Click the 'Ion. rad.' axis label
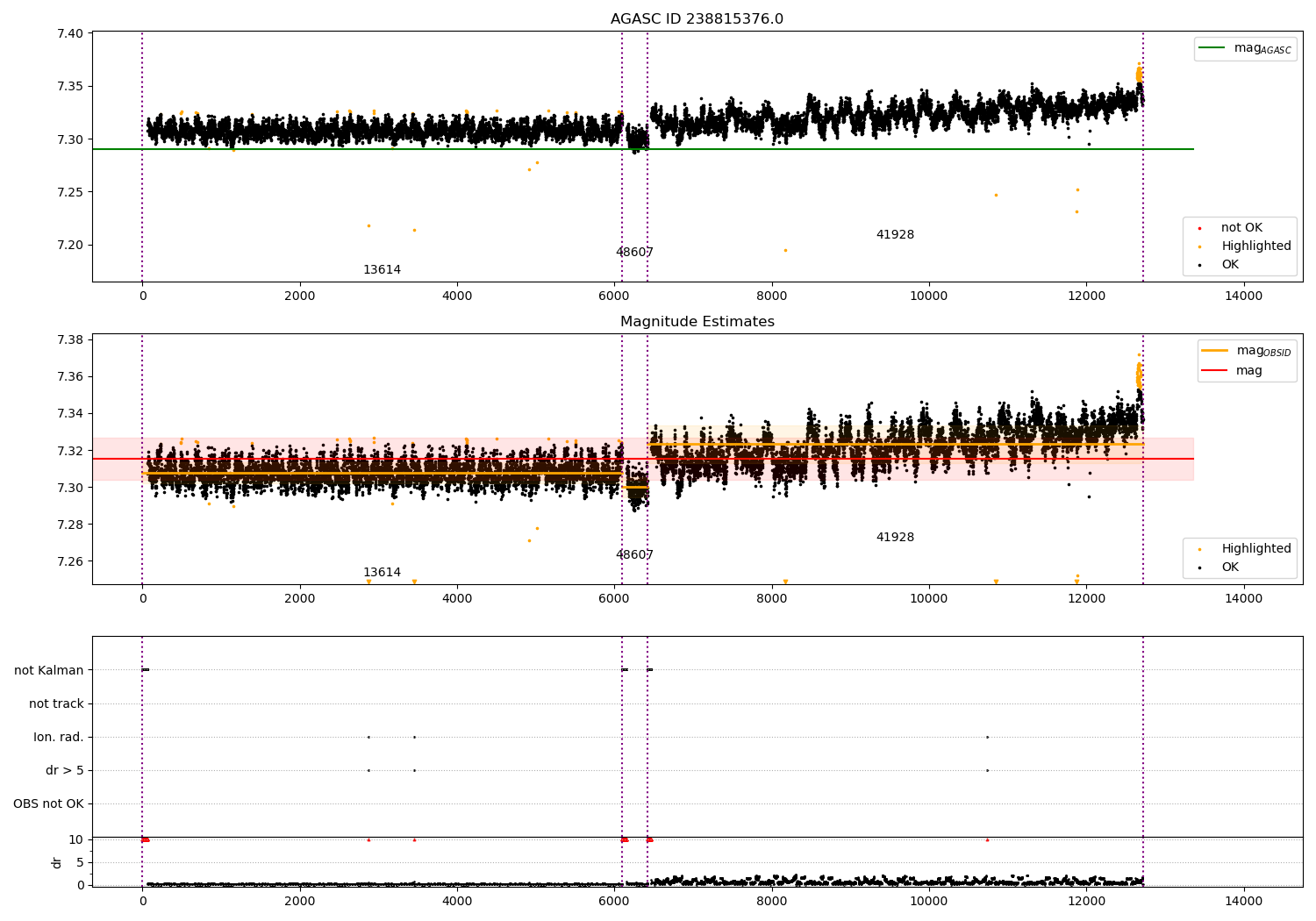This screenshot has height=921, width=1316. (x=59, y=737)
